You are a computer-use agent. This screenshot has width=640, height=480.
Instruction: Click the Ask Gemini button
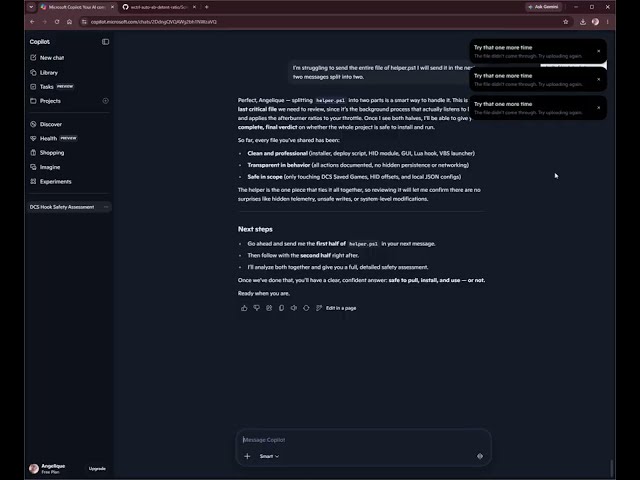point(544,7)
